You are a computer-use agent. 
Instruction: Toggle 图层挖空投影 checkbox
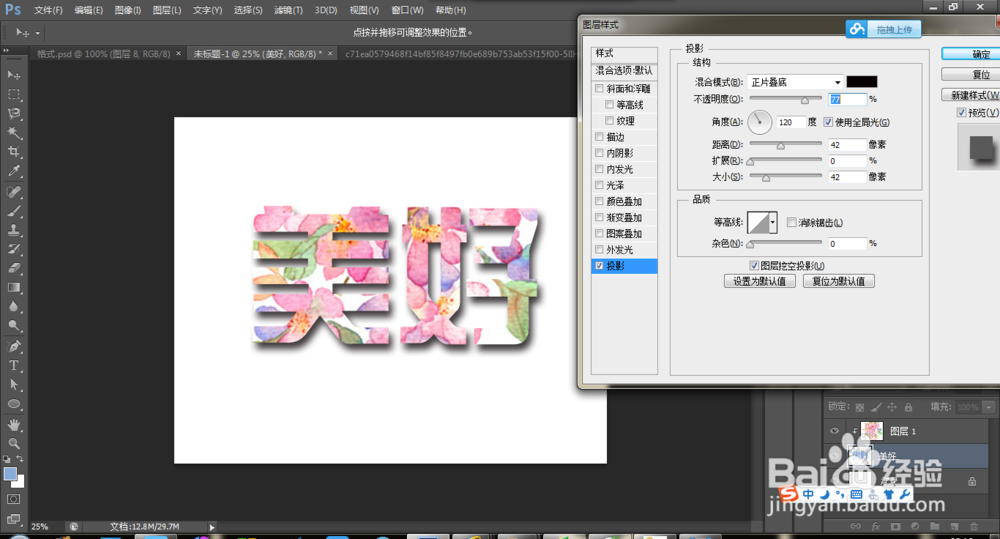754,265
